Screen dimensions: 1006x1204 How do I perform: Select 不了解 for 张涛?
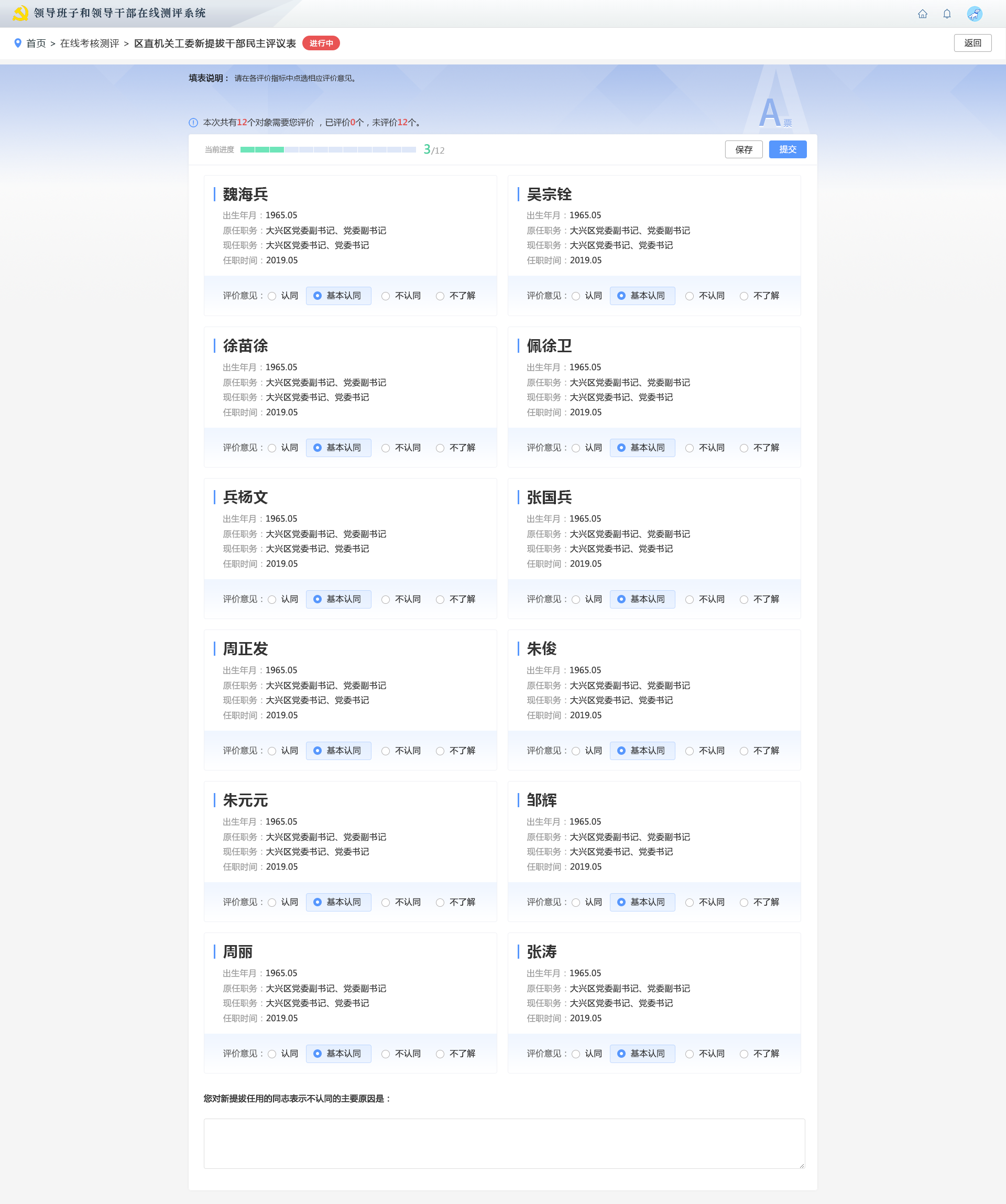tap(760, 1054)
